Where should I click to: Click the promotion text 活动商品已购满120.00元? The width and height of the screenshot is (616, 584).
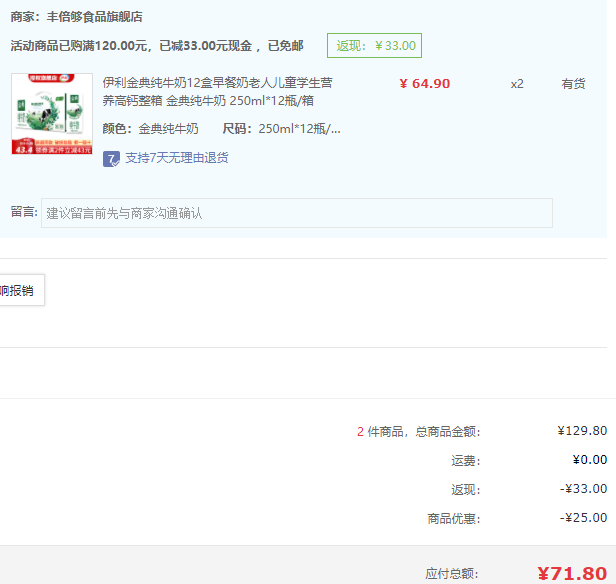tap(79, 46)
